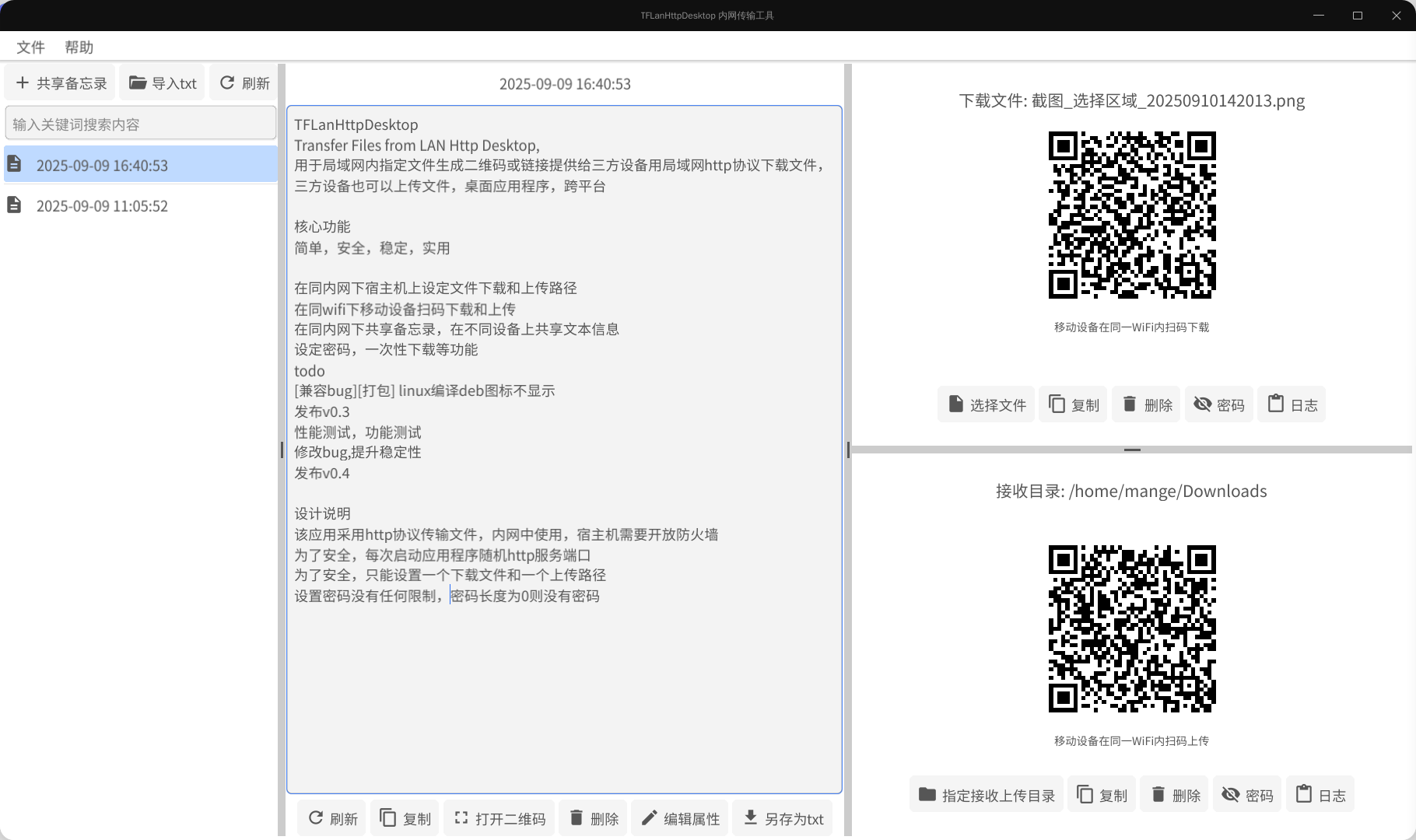Click 复制 button below the memo editor
Viewport: 1416px width, 840px height.
point(405,818)
